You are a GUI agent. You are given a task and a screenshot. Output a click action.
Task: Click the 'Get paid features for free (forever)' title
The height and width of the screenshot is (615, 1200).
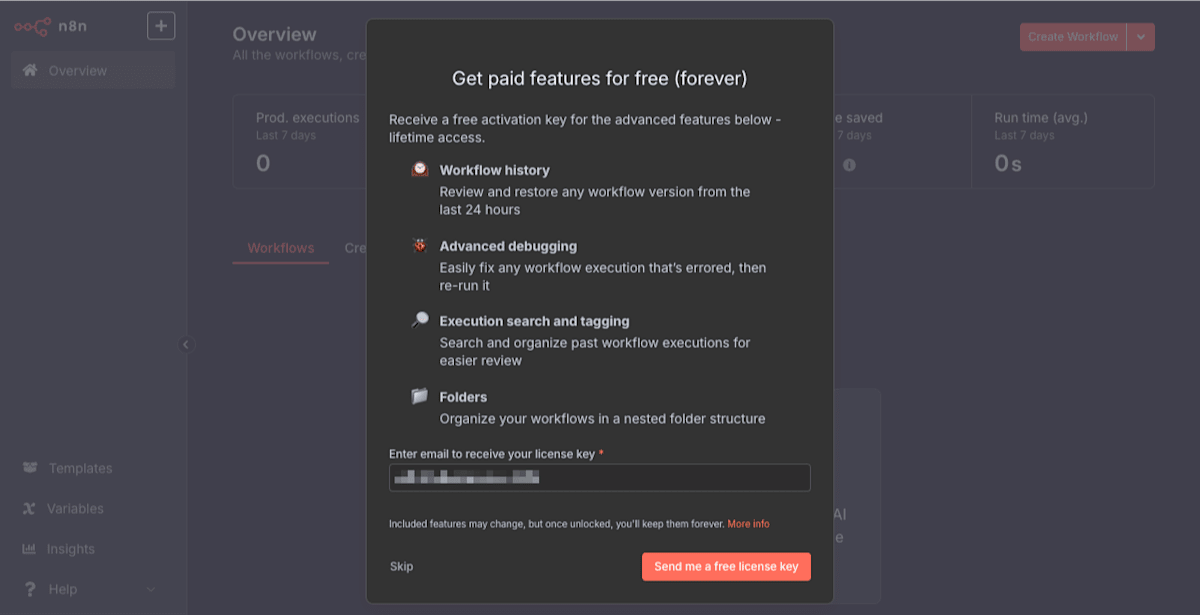pyautogui.click(x=600, y=78)
